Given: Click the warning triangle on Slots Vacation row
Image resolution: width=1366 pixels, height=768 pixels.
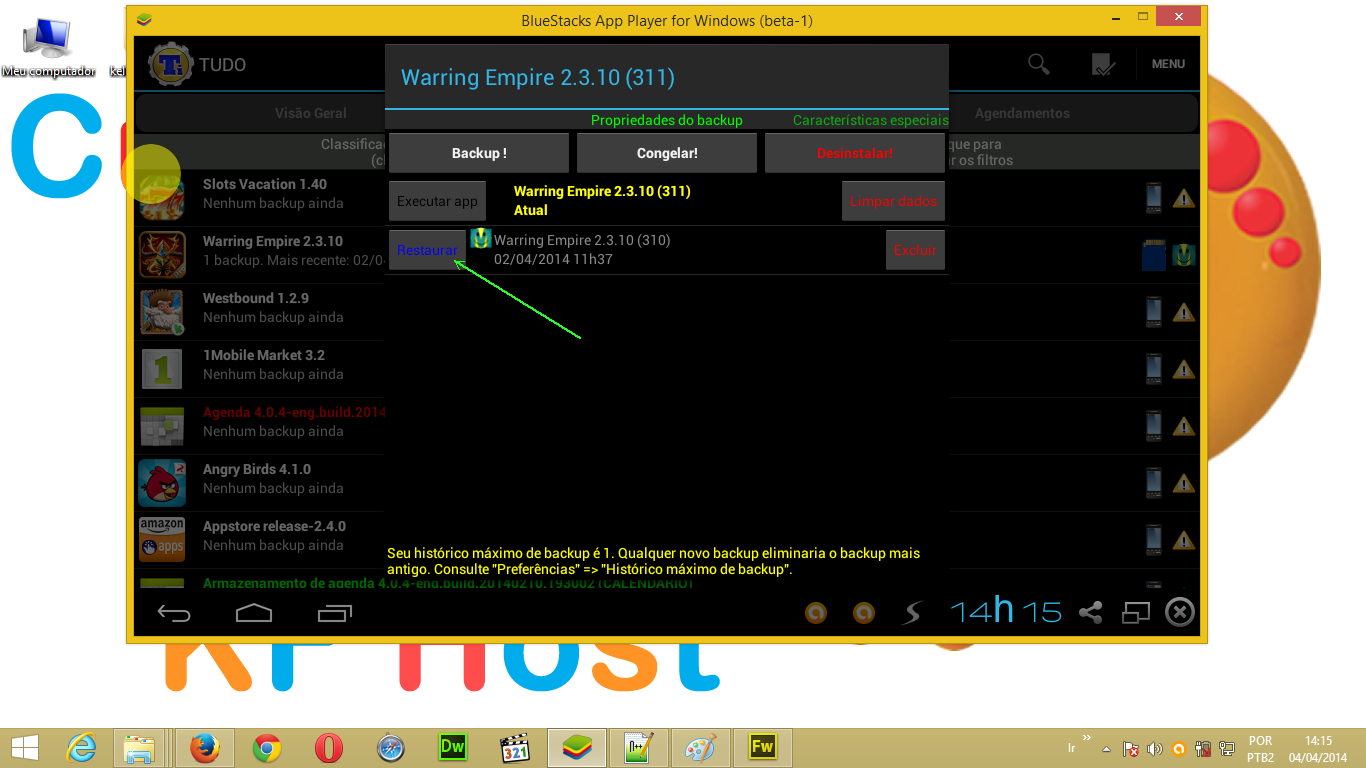Looking at the screenshot, I should (1184, 198).
